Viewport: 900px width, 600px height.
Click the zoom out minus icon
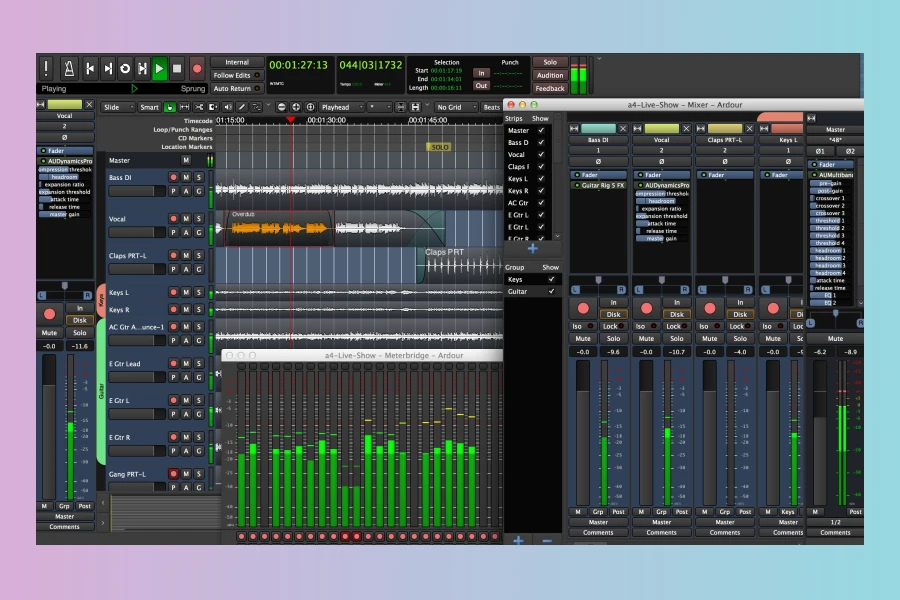281,107
